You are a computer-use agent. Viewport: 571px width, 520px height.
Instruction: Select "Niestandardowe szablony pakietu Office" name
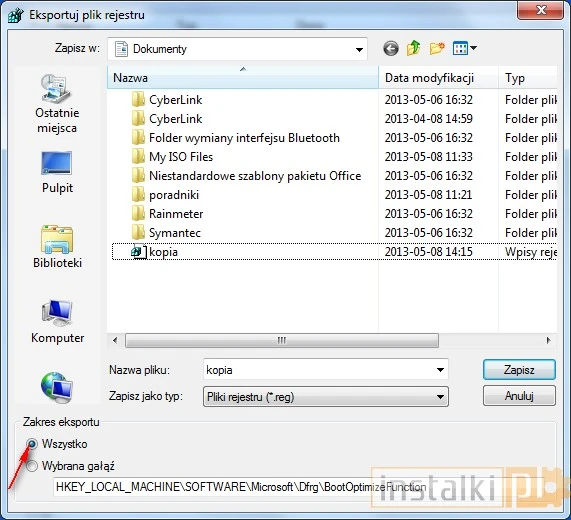pyautogui.click(x=255, y=176)
